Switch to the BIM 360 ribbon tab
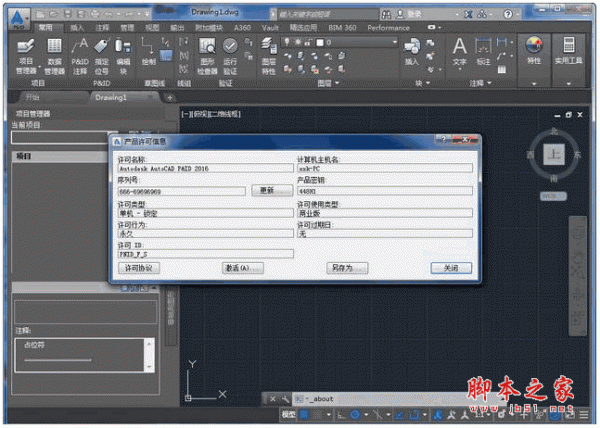Screen dimensions: 600x428 [x=342, y=28]
